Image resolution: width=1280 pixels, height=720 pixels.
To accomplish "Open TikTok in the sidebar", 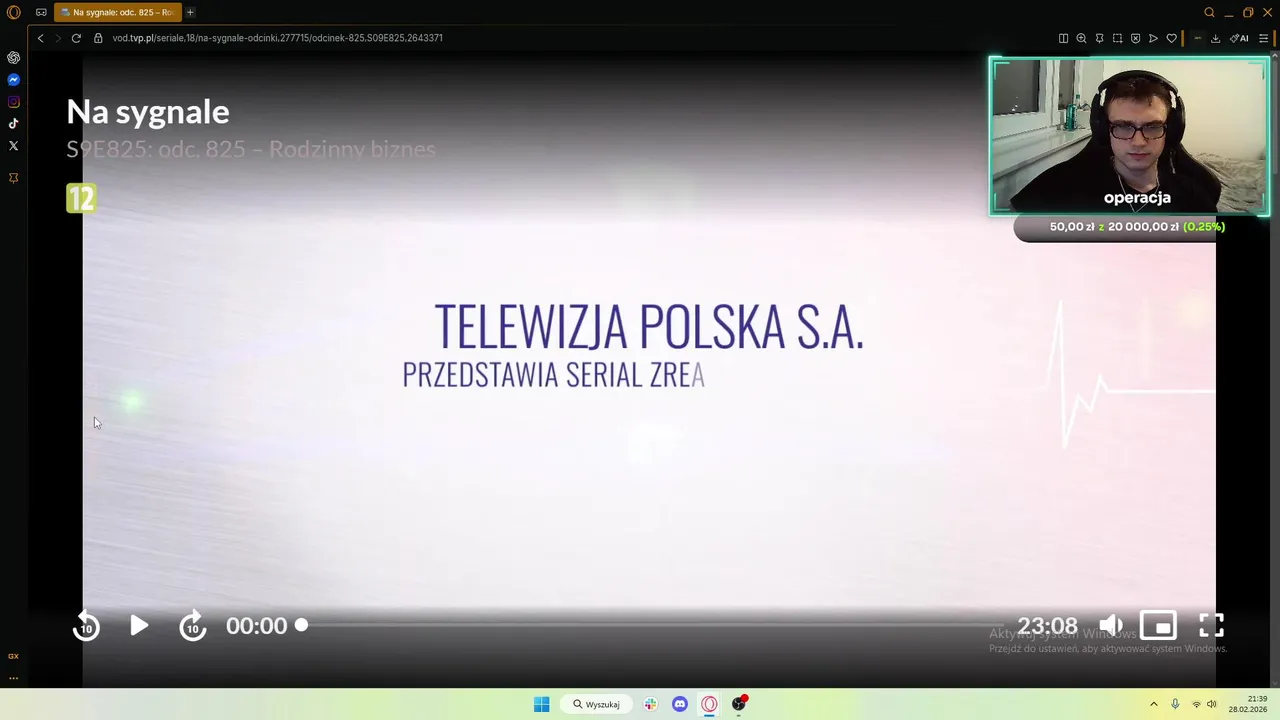I will coord(13,124).
